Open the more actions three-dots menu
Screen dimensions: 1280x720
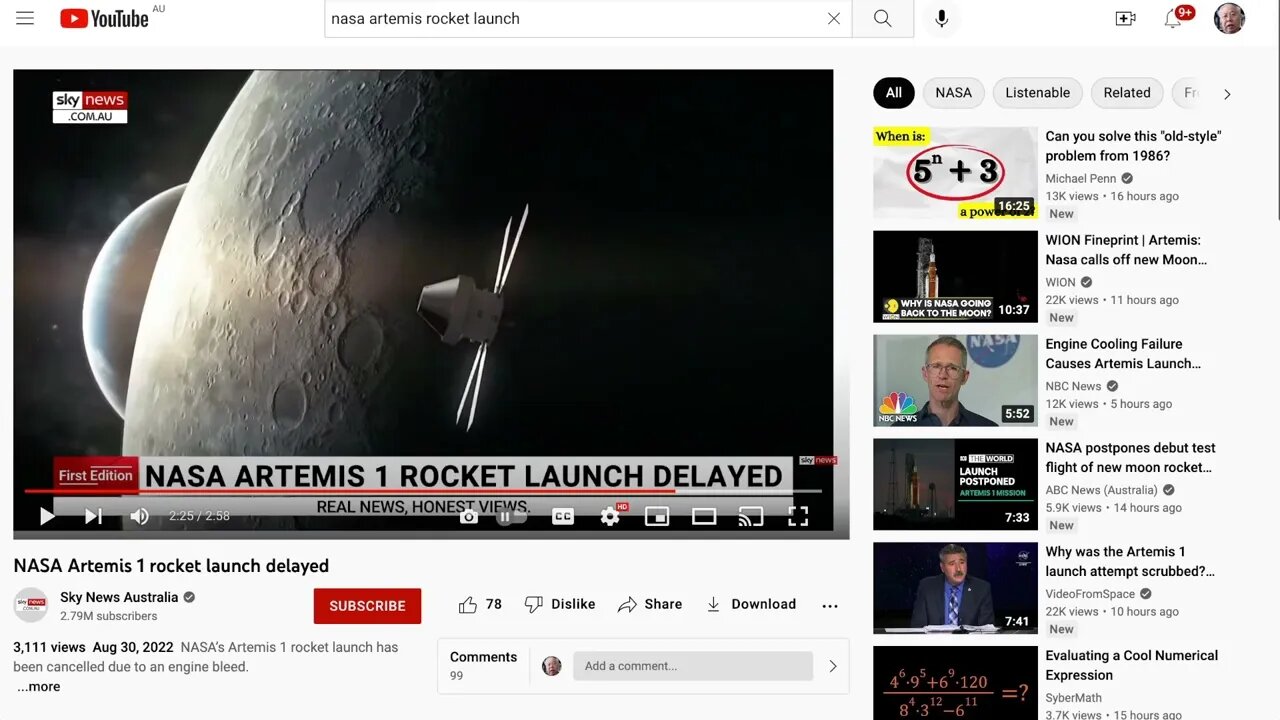[x=829, y=605]
